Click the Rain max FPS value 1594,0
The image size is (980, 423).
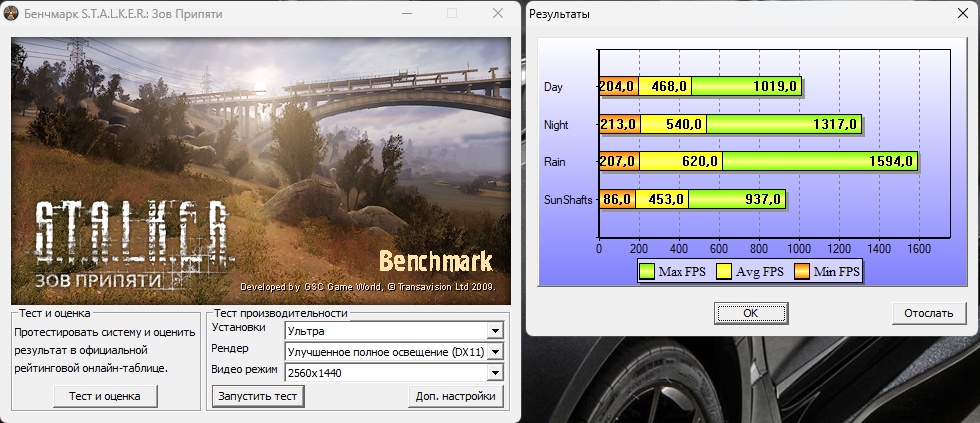point(891,162)
